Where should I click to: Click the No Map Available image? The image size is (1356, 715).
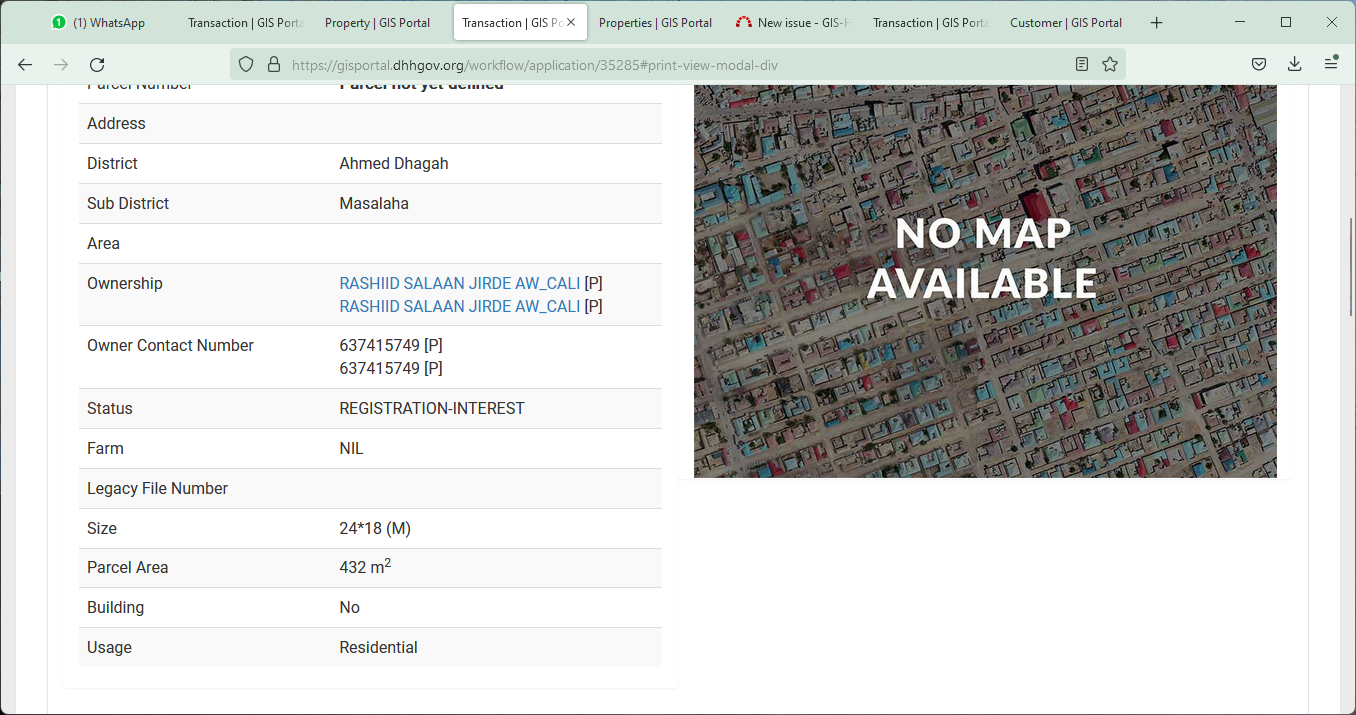(985, 281)
